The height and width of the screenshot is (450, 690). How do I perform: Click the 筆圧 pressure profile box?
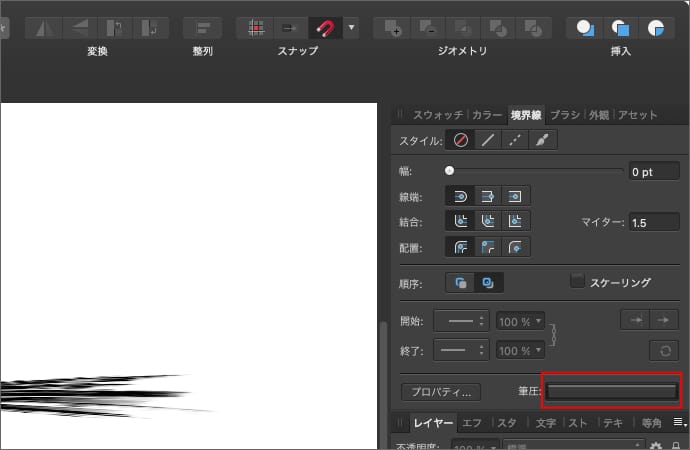pos(611,391)
